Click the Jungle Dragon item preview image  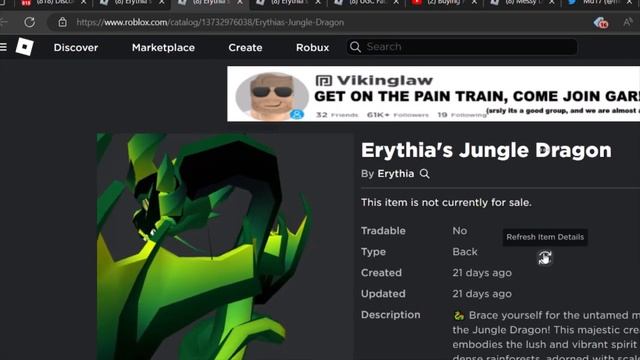pos(224,247)
